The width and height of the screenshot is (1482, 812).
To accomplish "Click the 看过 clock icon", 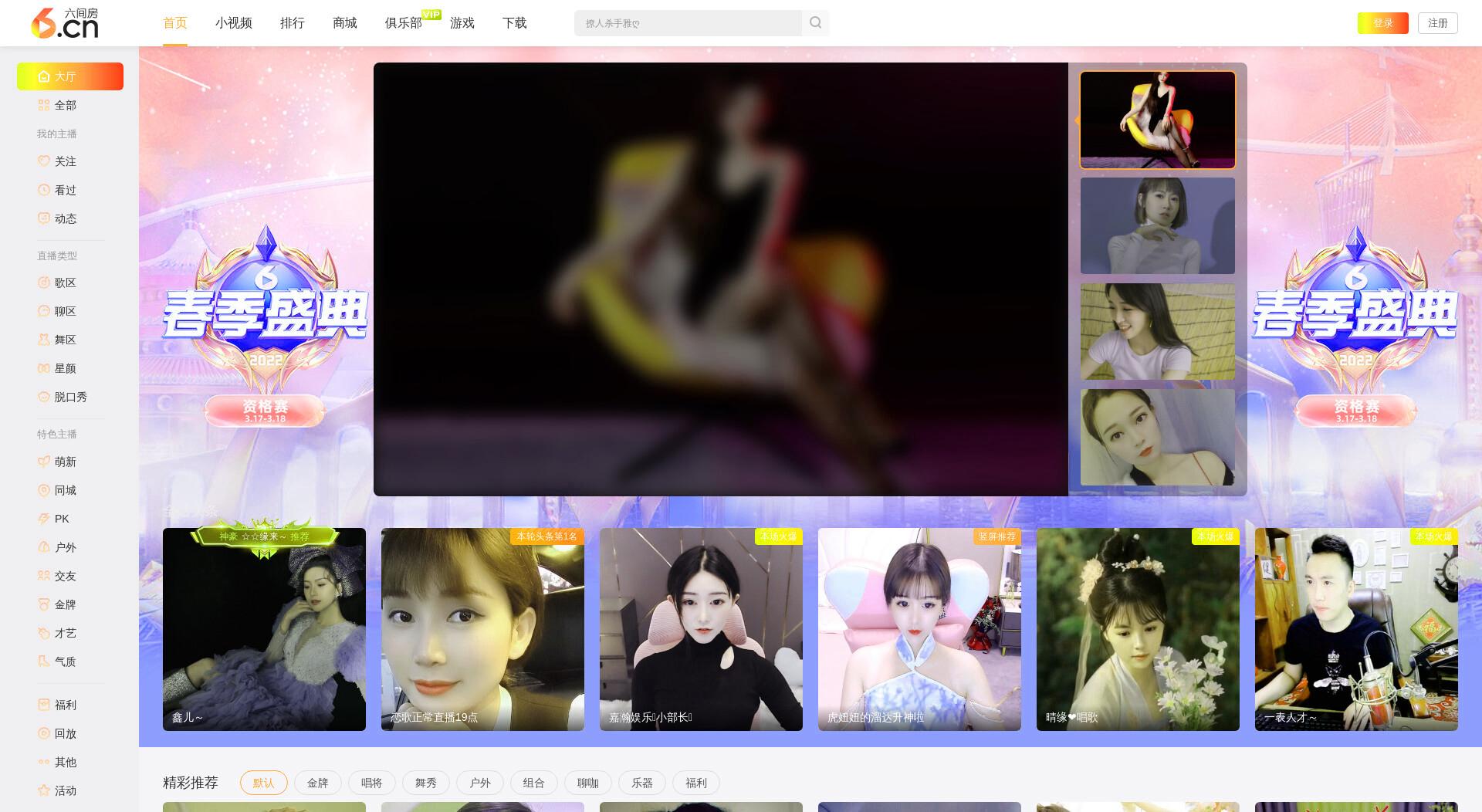I will click(x=44, y=190).
